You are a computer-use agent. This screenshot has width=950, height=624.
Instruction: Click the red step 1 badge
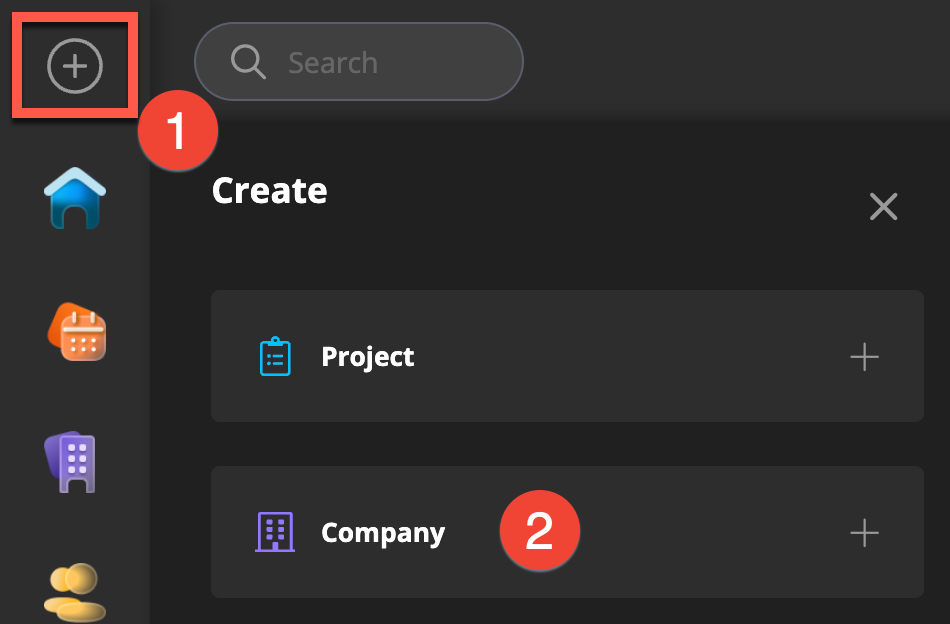[x=178, y=131]
